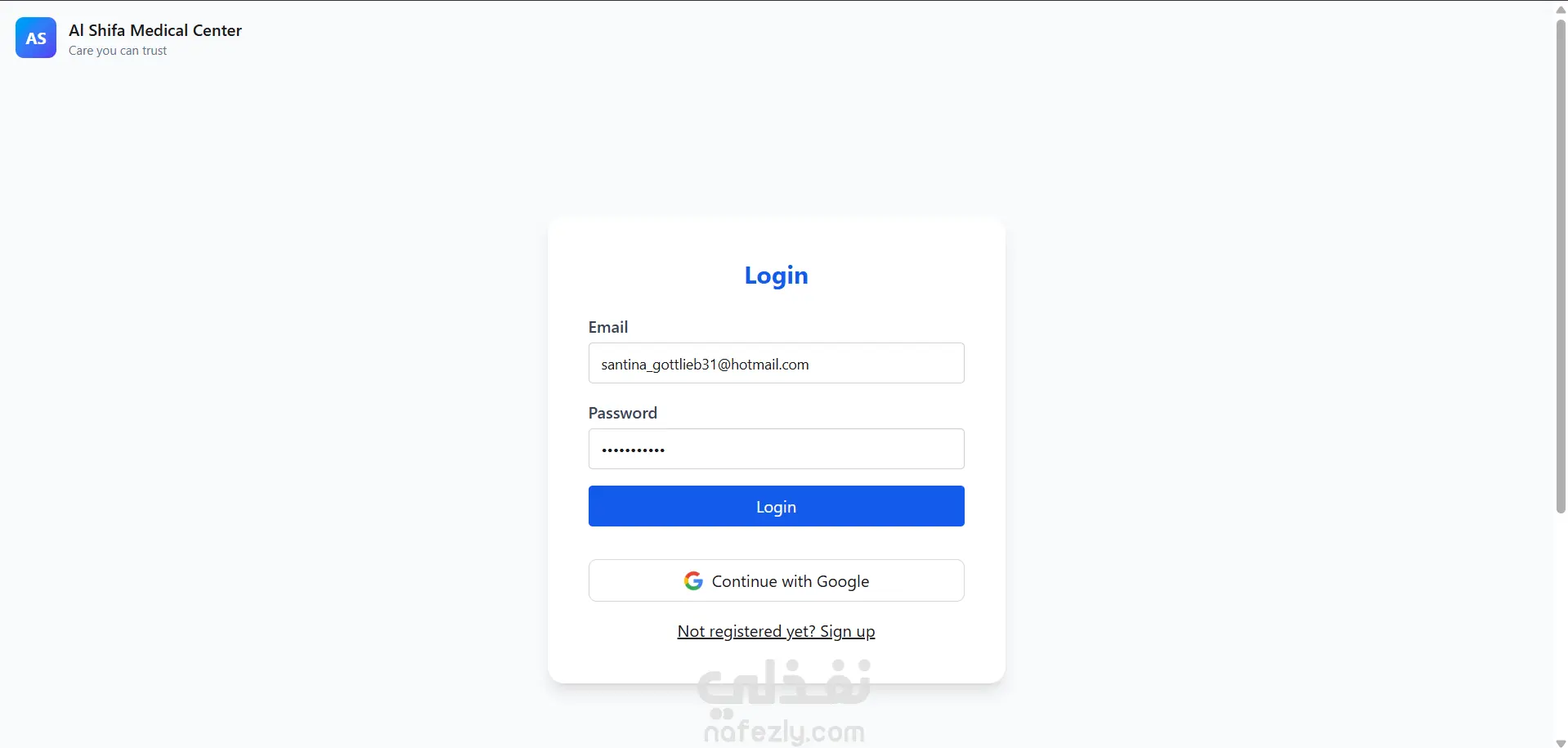The image size is (1568, 748).
Task: Click the scrollbar down arrow
Action: pyautogui.click(x=1561, y=742)
